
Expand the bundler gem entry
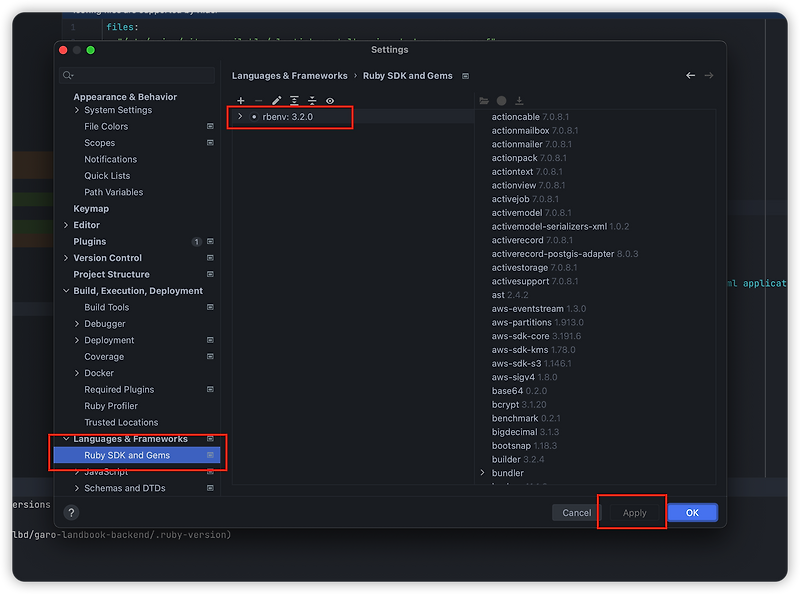(482, 472)
